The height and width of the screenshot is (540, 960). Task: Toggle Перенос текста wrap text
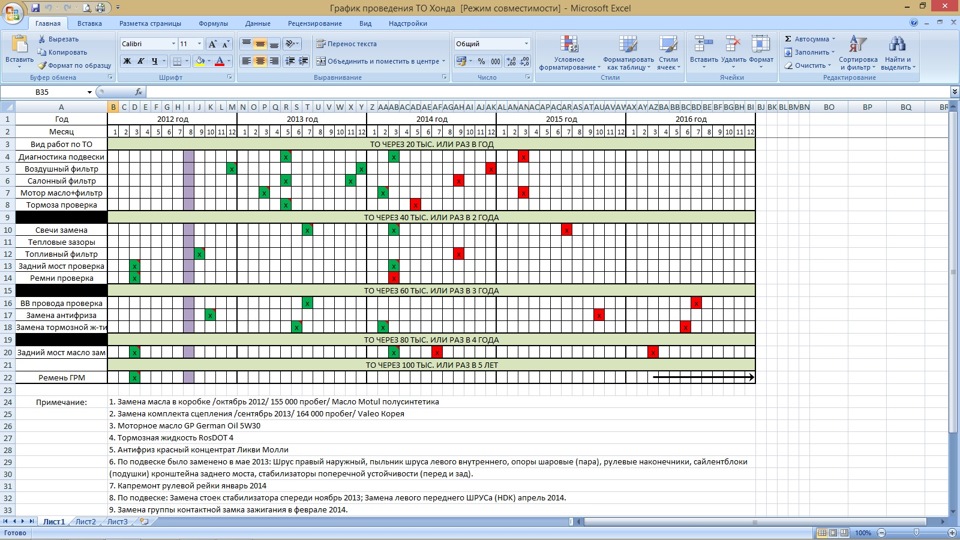[347, 43]
